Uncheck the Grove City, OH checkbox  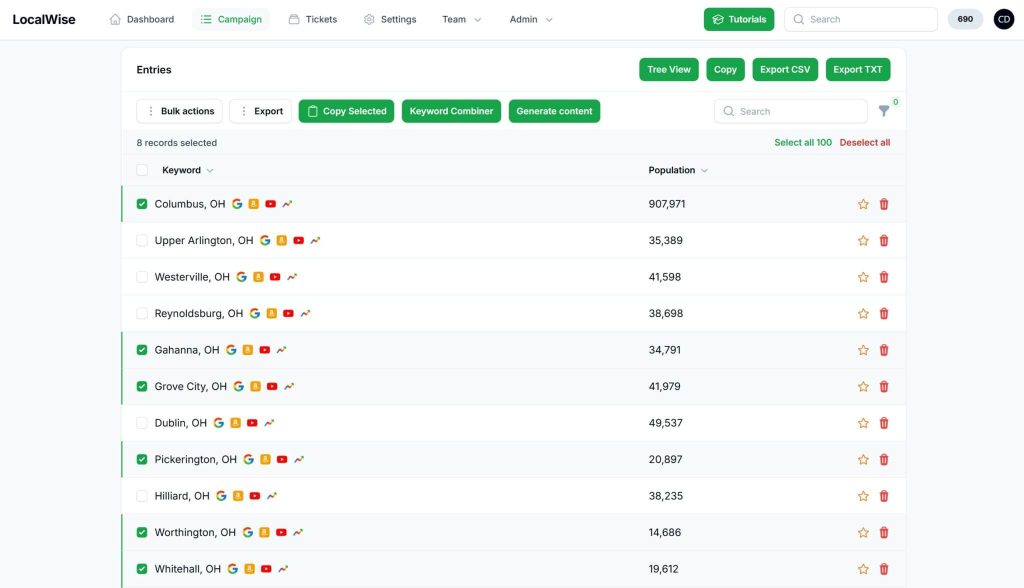[142, 387]
